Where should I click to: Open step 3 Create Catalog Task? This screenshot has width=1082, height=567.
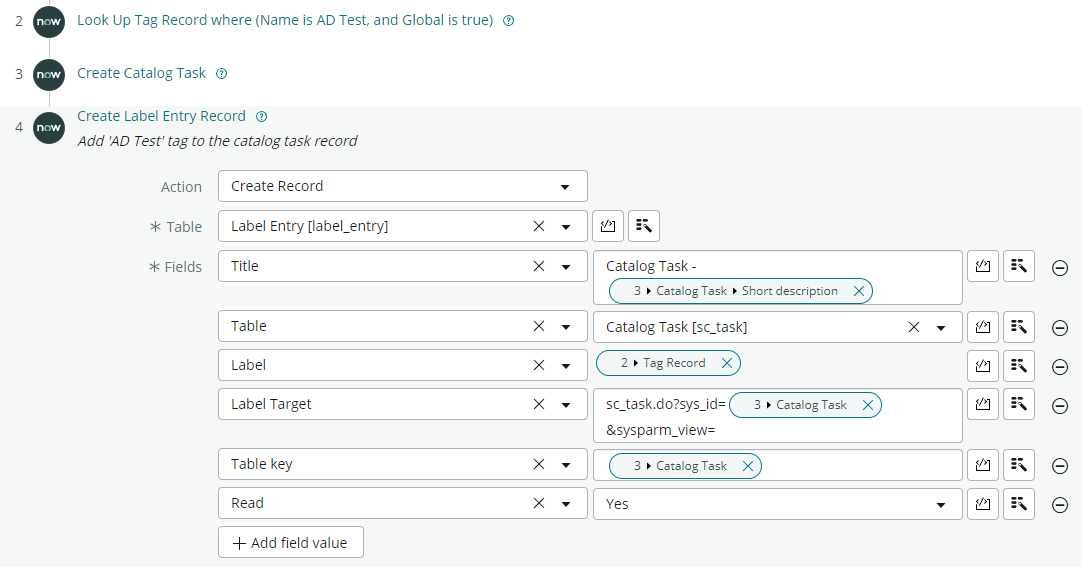[x=141, y=73]
